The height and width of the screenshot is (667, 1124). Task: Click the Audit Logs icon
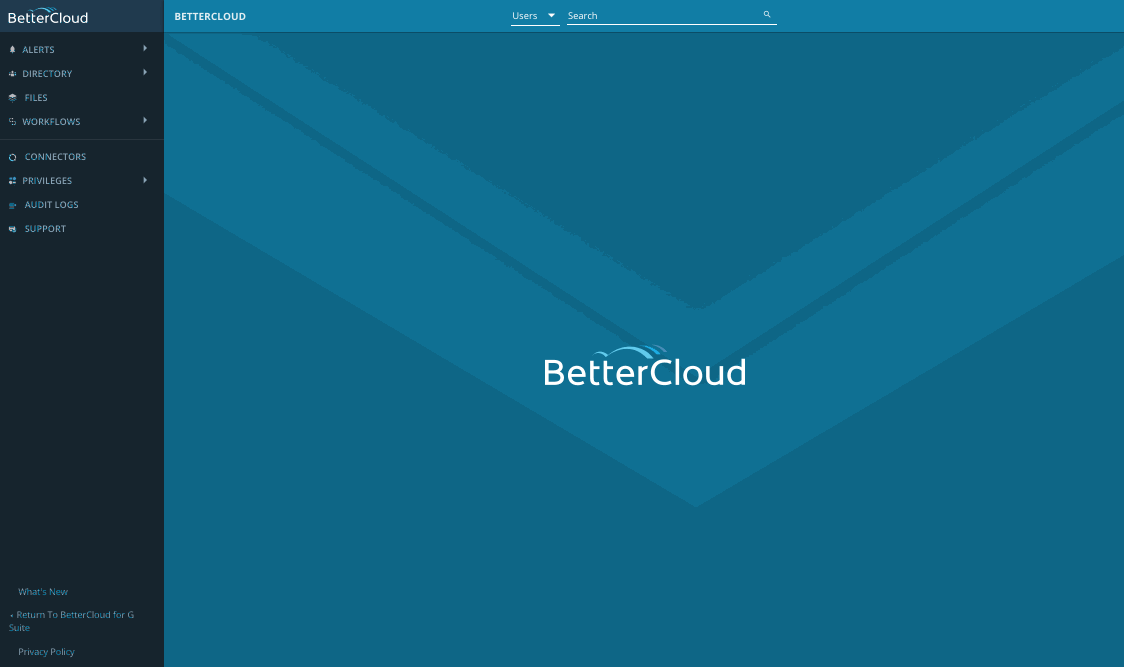pyautogui.click(x=12, y=205)
